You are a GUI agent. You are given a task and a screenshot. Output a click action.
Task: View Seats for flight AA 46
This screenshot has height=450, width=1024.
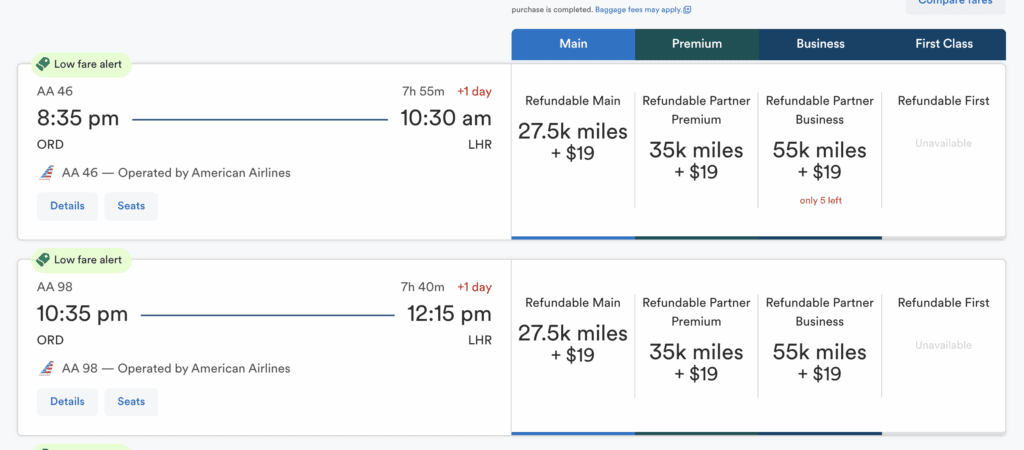(131, 206)
